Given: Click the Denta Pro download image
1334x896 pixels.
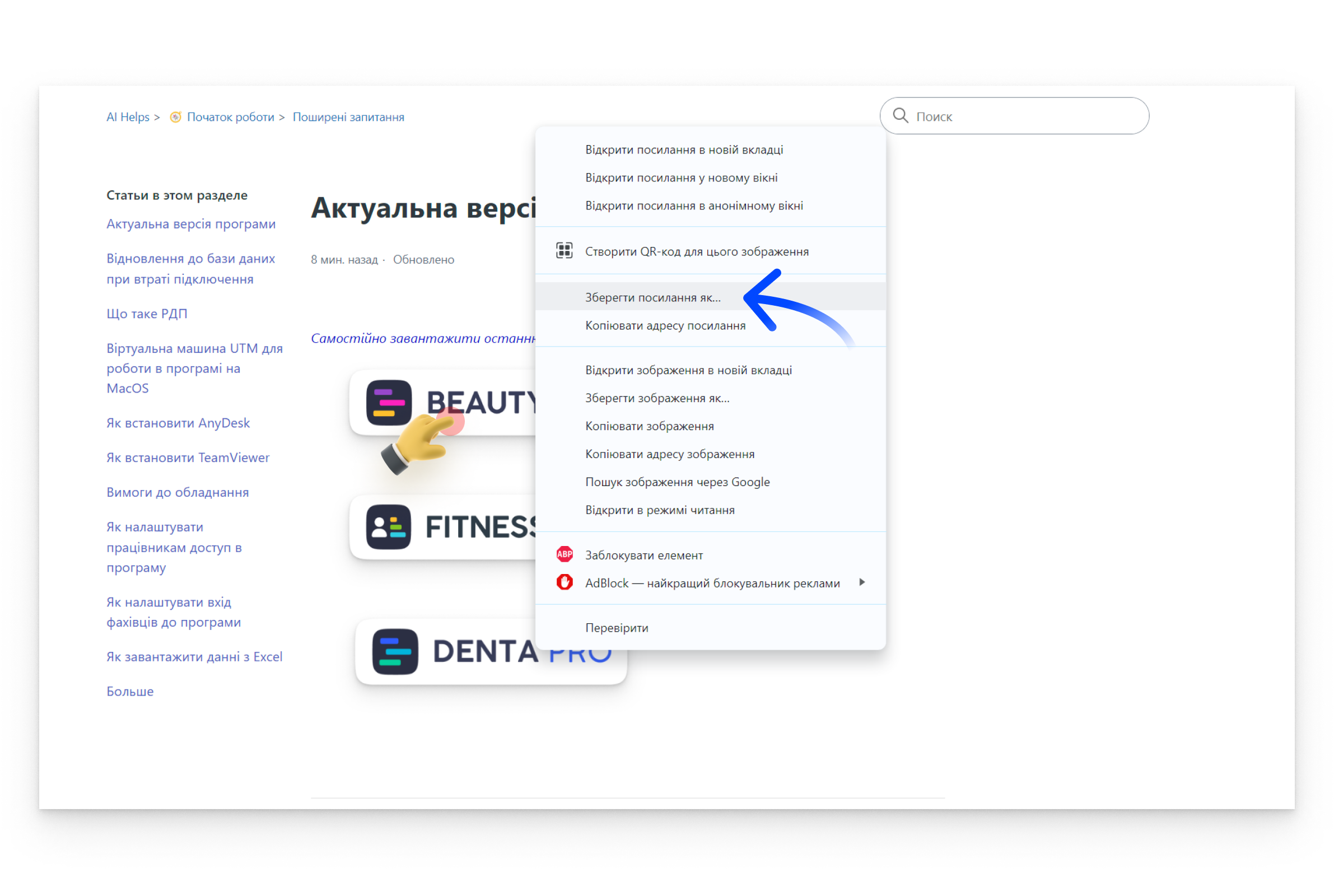Looking at the screenshot, I should tap(491, 652).
